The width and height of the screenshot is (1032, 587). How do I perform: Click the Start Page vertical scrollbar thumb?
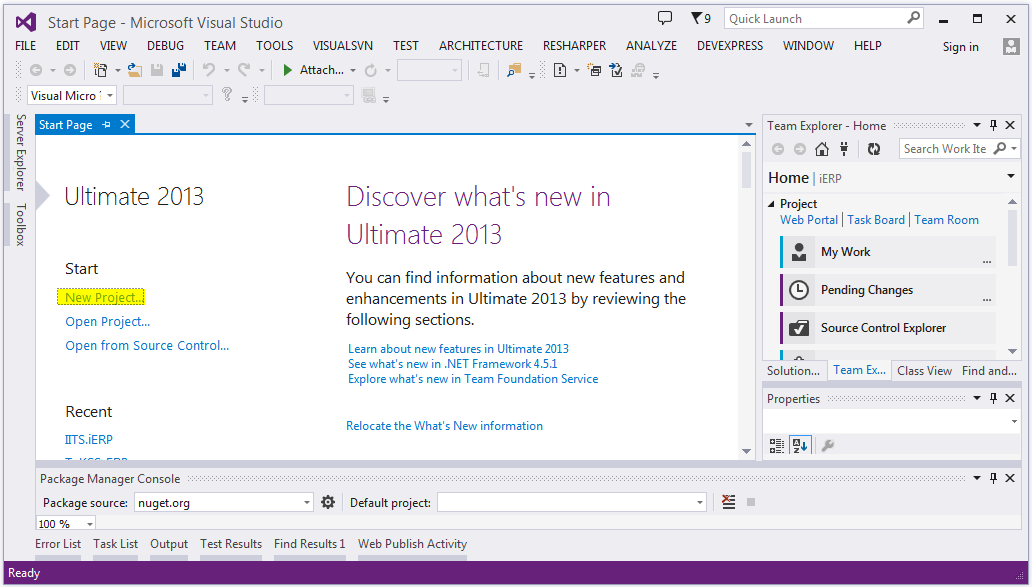click(746, 170)
